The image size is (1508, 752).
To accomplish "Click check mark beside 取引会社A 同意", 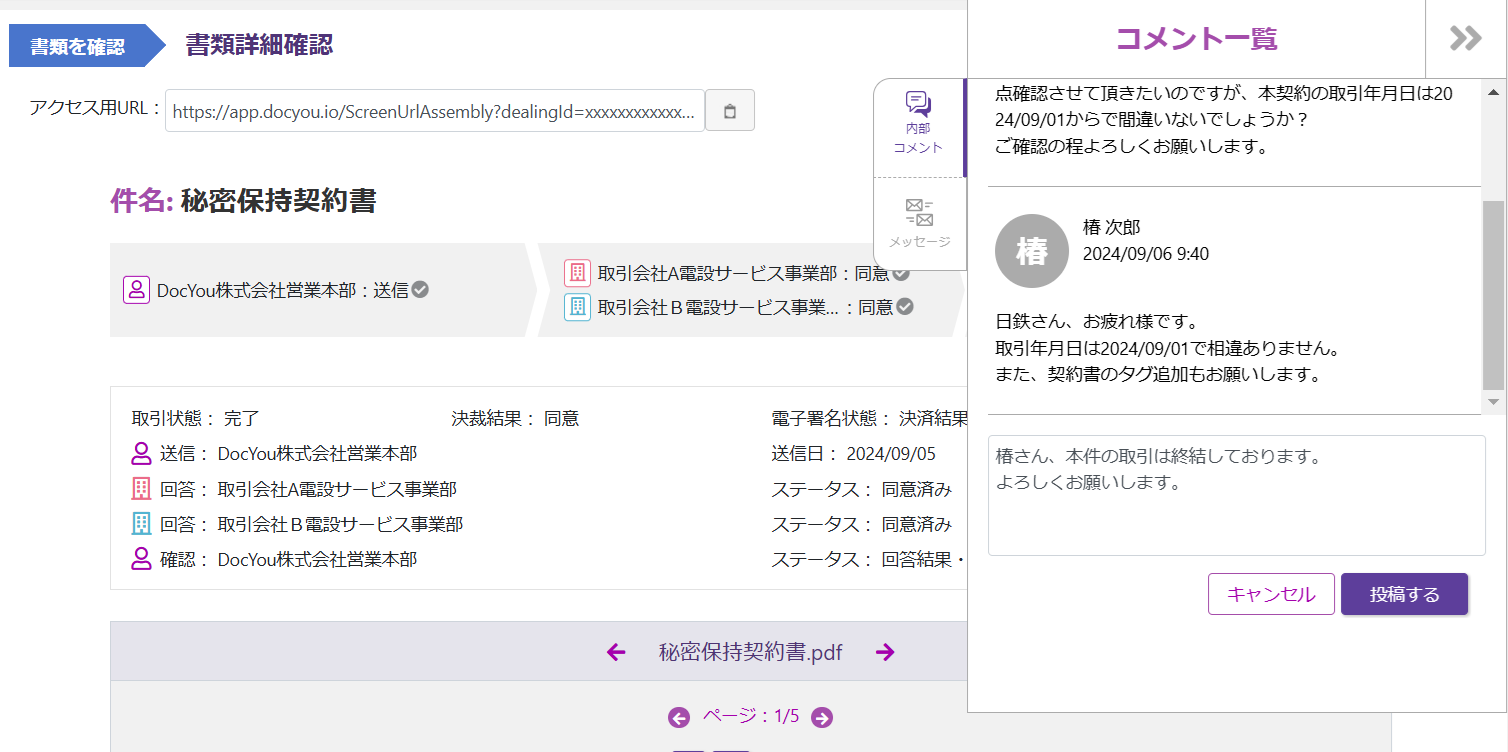I will 901,273.
